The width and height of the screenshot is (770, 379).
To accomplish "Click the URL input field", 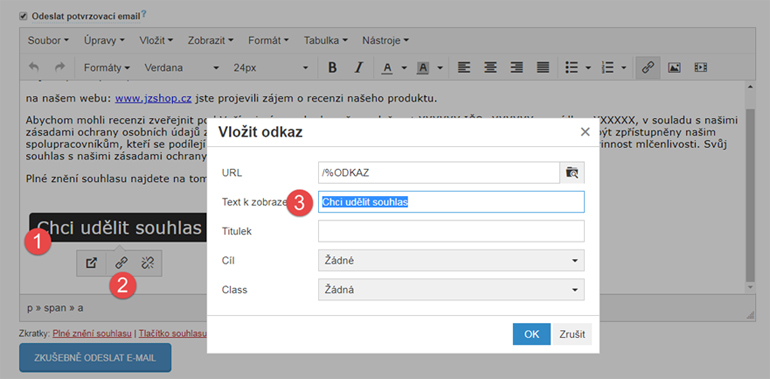I will point(439,173).
